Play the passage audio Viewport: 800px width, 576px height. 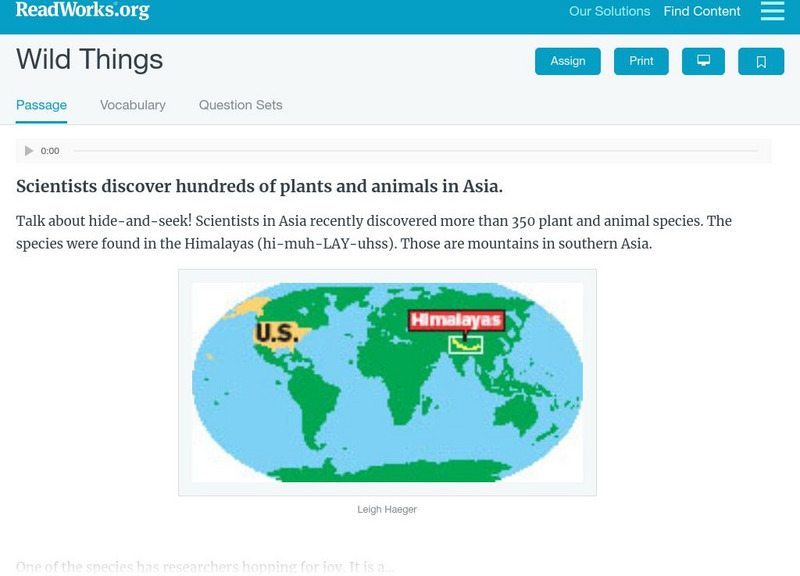(x=29, y=151)
